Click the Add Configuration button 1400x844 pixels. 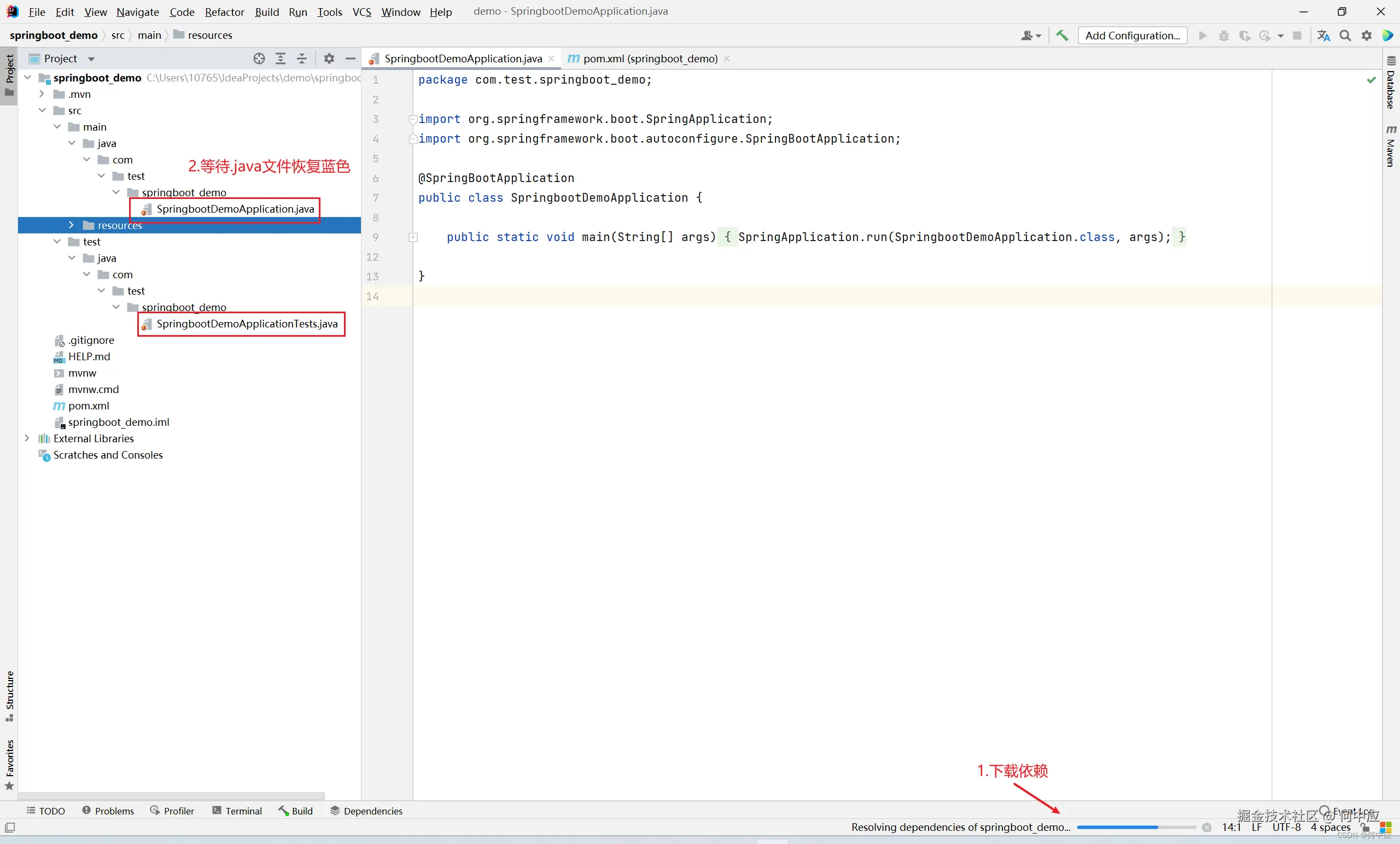click(1132, 35)
